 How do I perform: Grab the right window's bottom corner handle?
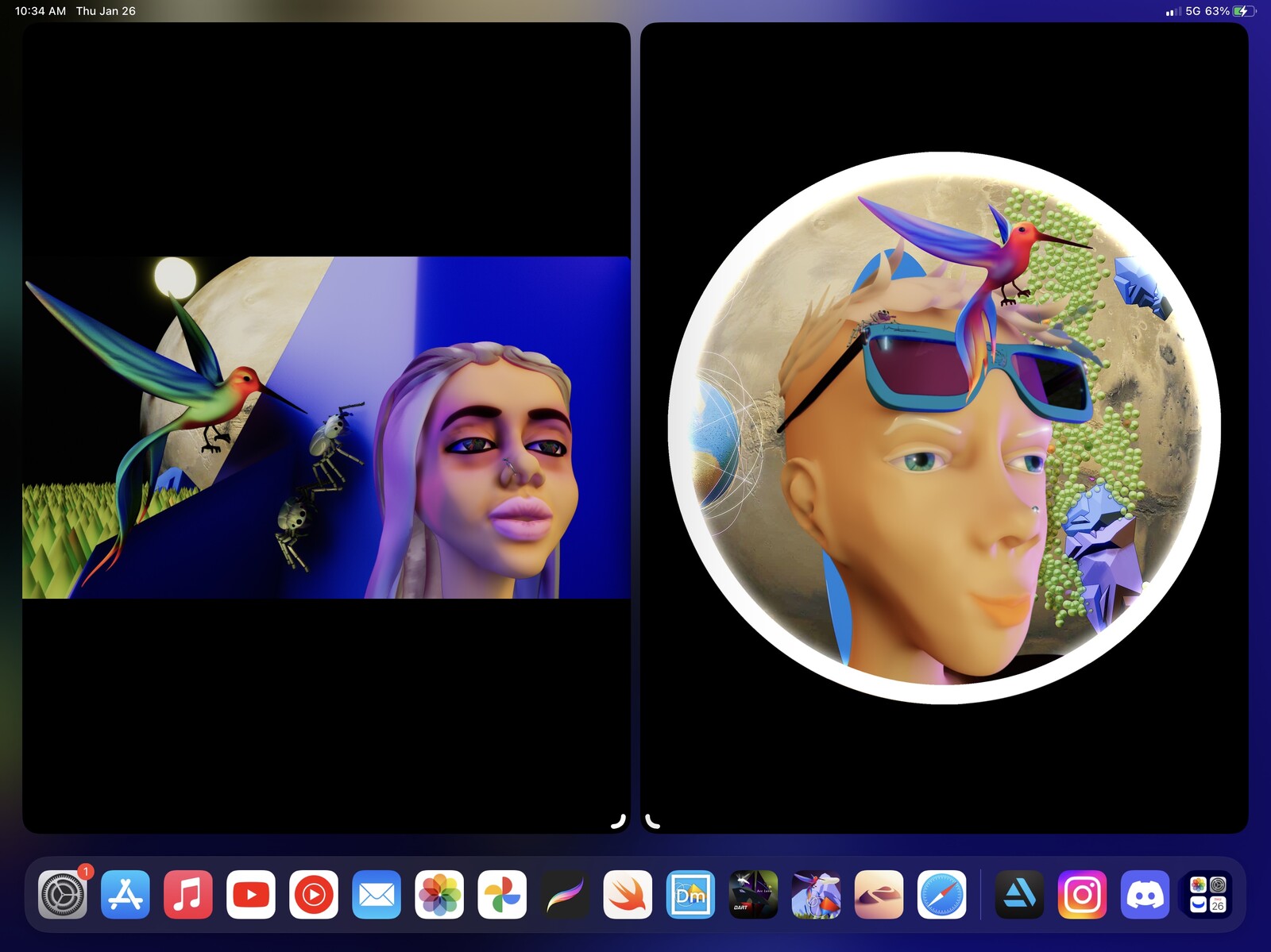pos(652,821)
